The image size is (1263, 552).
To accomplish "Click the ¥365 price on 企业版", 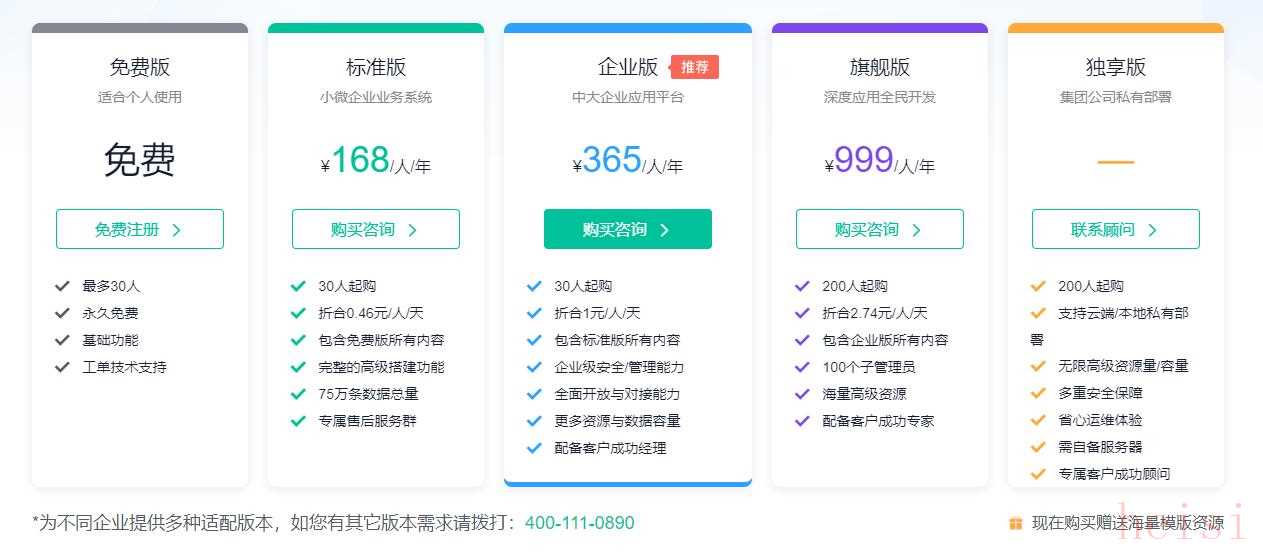I will 611,161.
